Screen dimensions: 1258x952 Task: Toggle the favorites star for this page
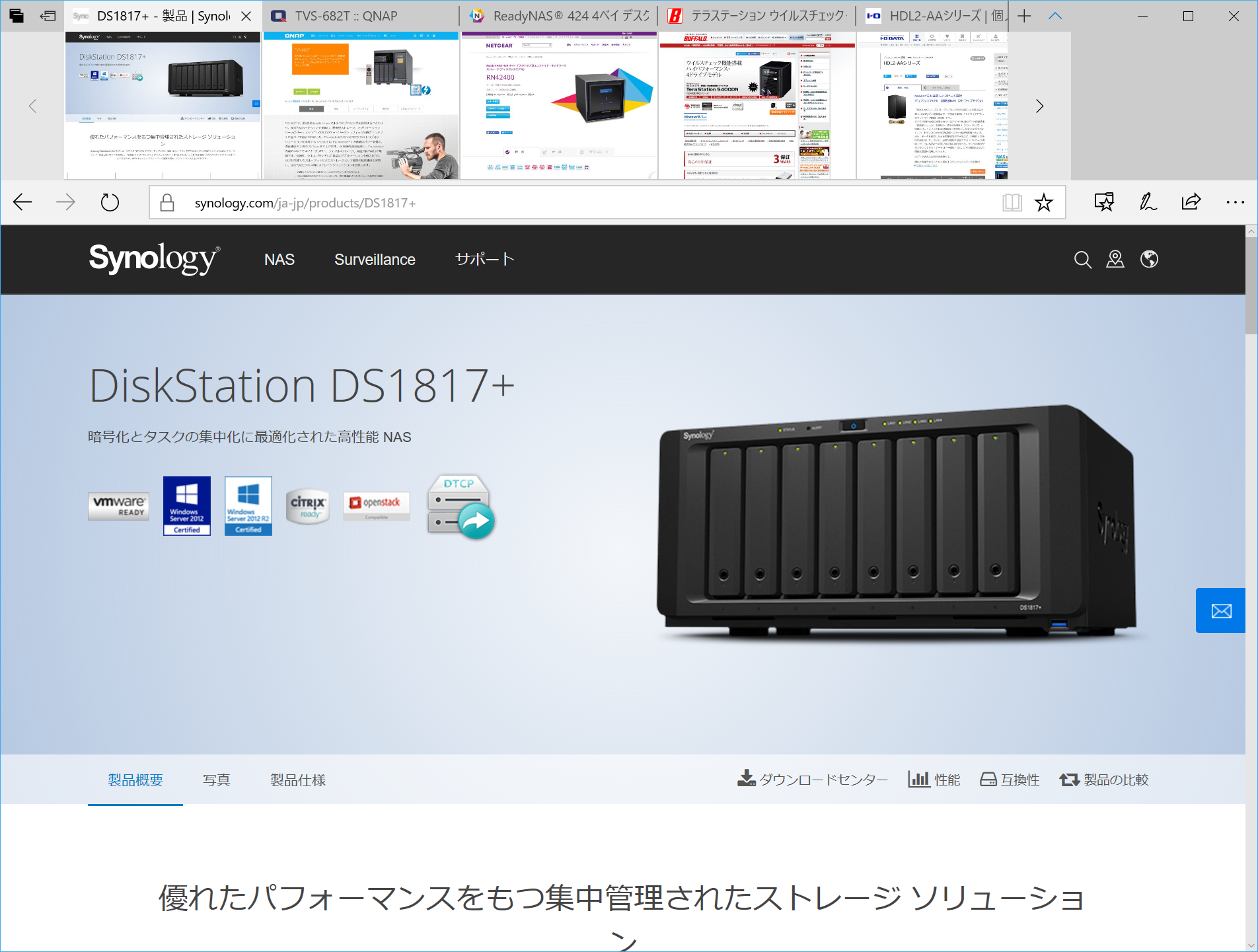pos(1044,202)
